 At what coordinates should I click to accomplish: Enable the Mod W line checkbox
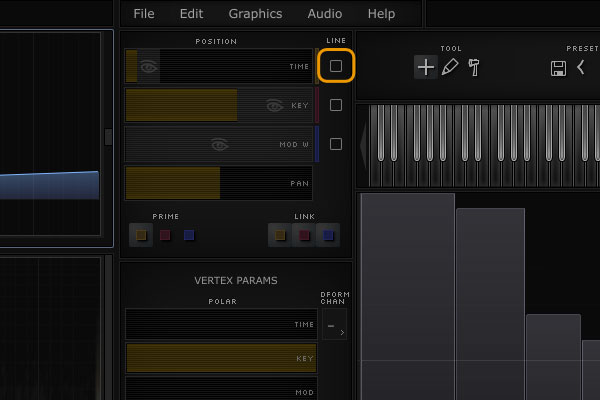pyautogui.click(x=336, y=144)
